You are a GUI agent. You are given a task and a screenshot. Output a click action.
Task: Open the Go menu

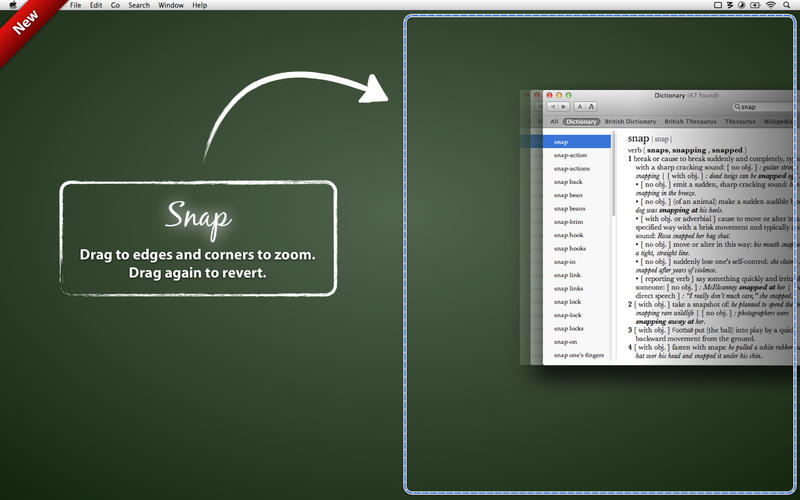115,5
